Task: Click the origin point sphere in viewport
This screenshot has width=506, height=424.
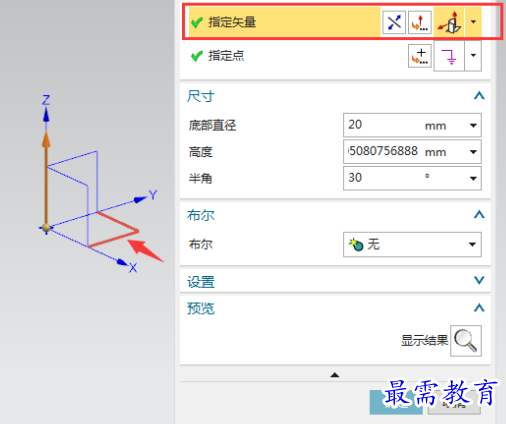Action: (x=46, y=228)
